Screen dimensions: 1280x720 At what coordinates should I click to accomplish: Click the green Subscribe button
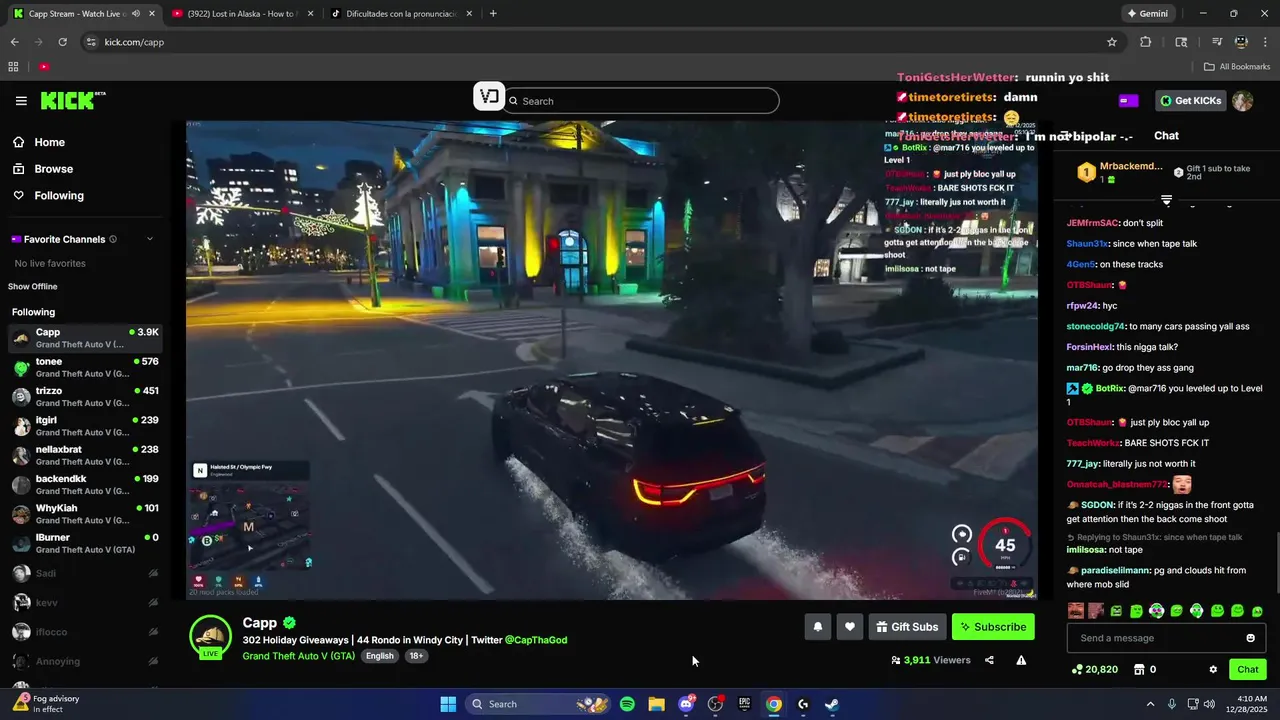[x=993, y=627]
